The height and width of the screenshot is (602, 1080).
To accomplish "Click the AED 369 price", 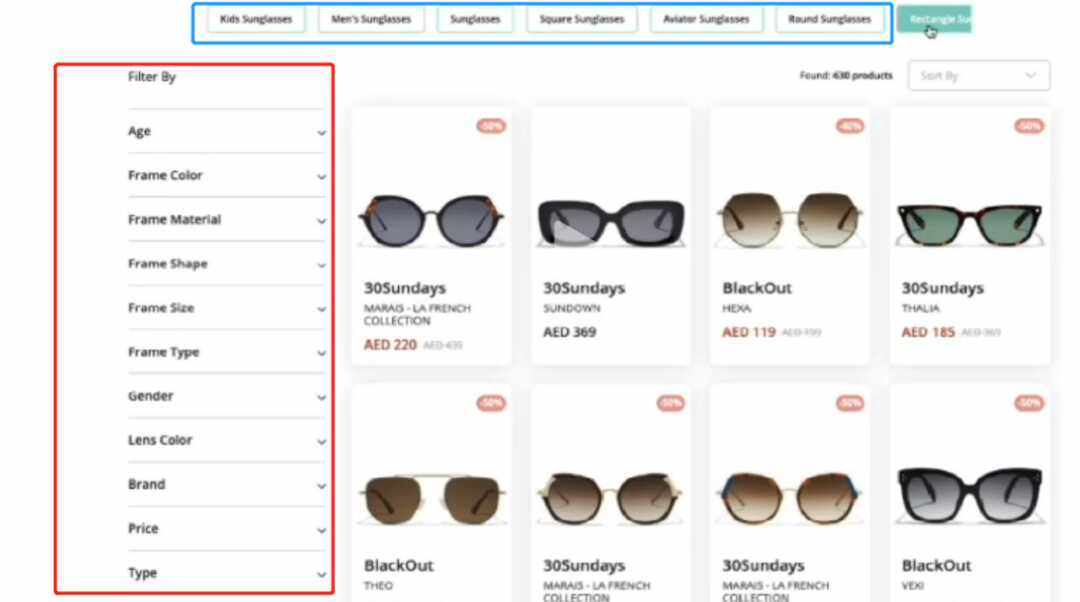I will 570,332.
